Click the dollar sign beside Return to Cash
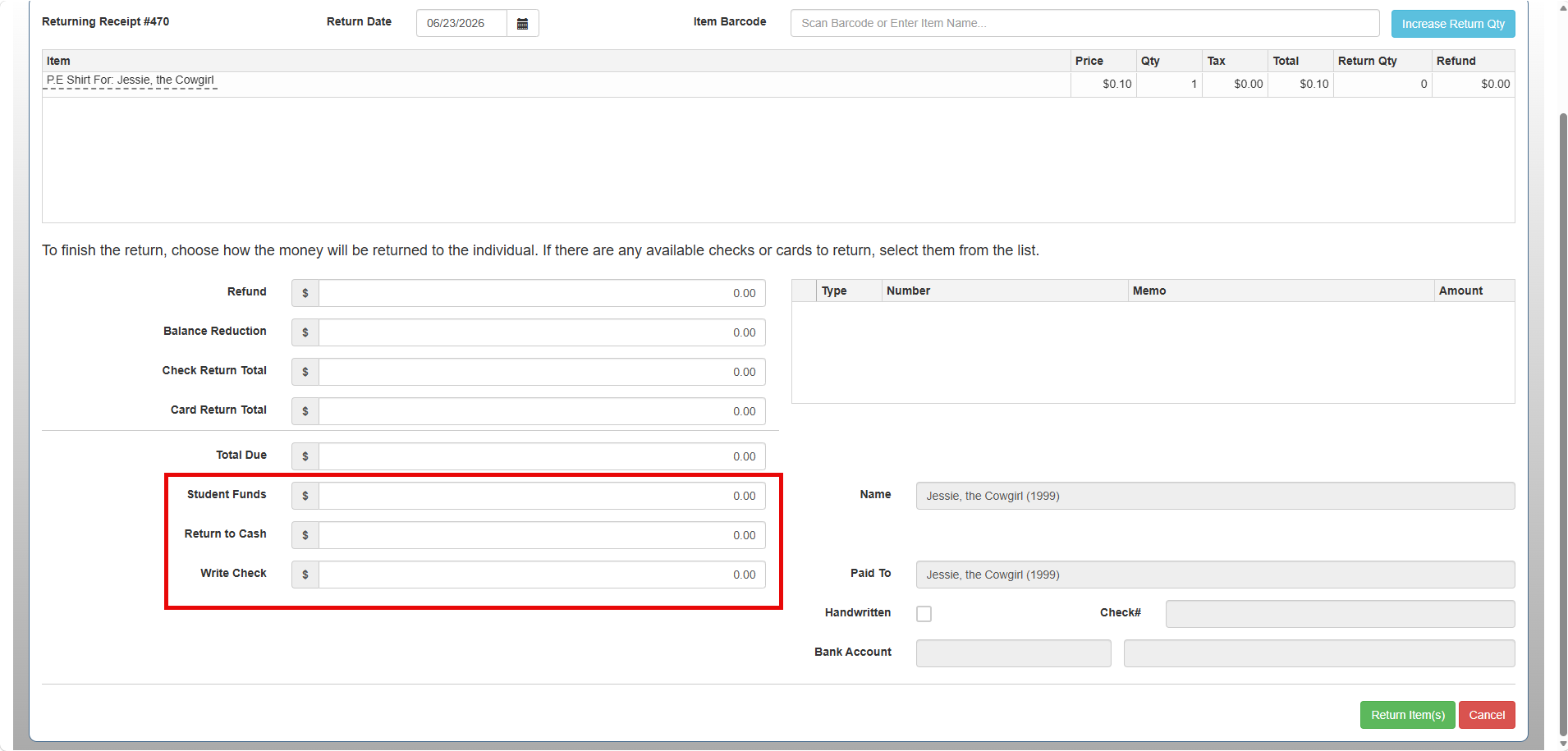 [x=305, y=535]
